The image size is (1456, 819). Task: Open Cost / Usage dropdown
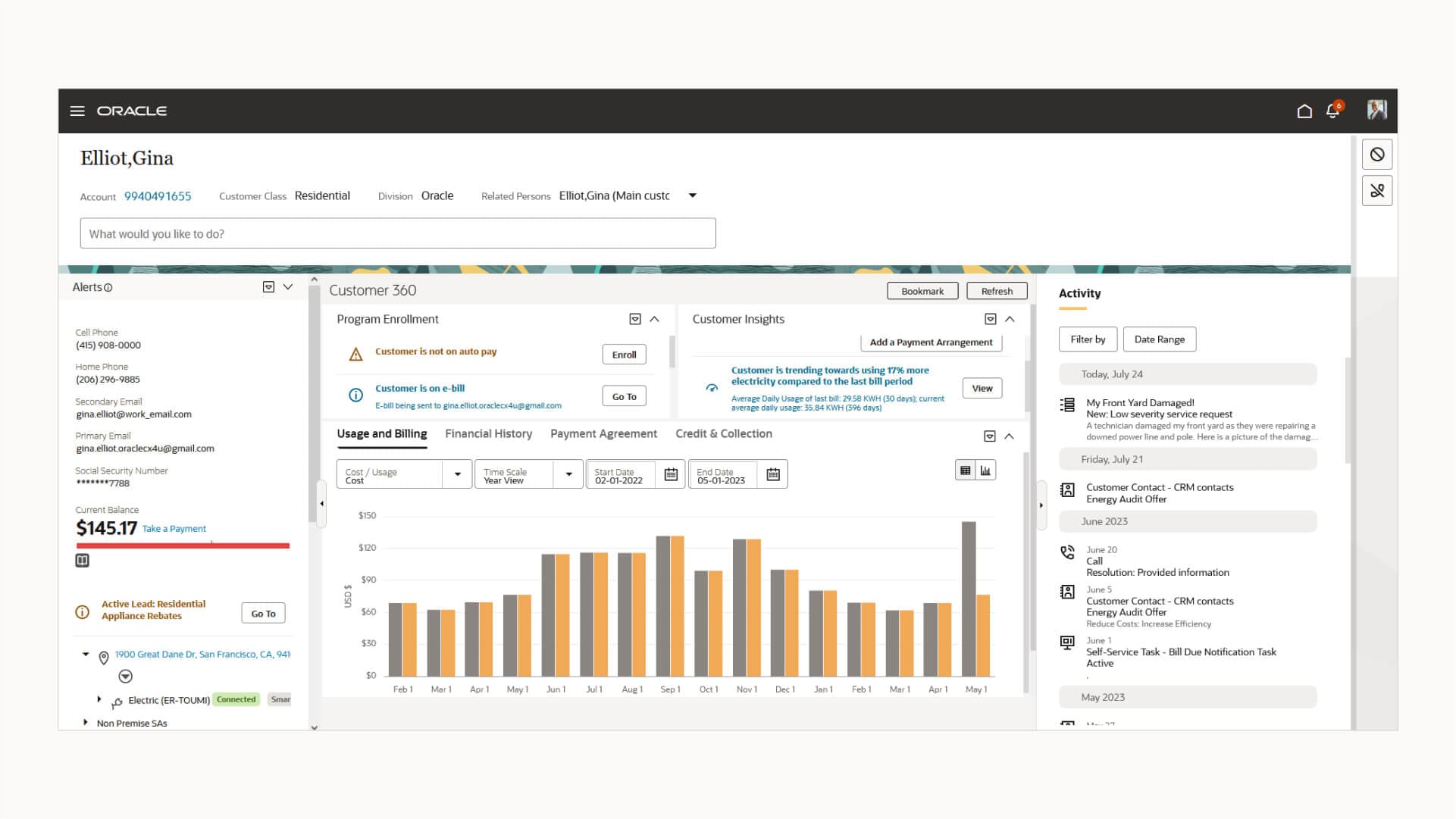point(457,474)
